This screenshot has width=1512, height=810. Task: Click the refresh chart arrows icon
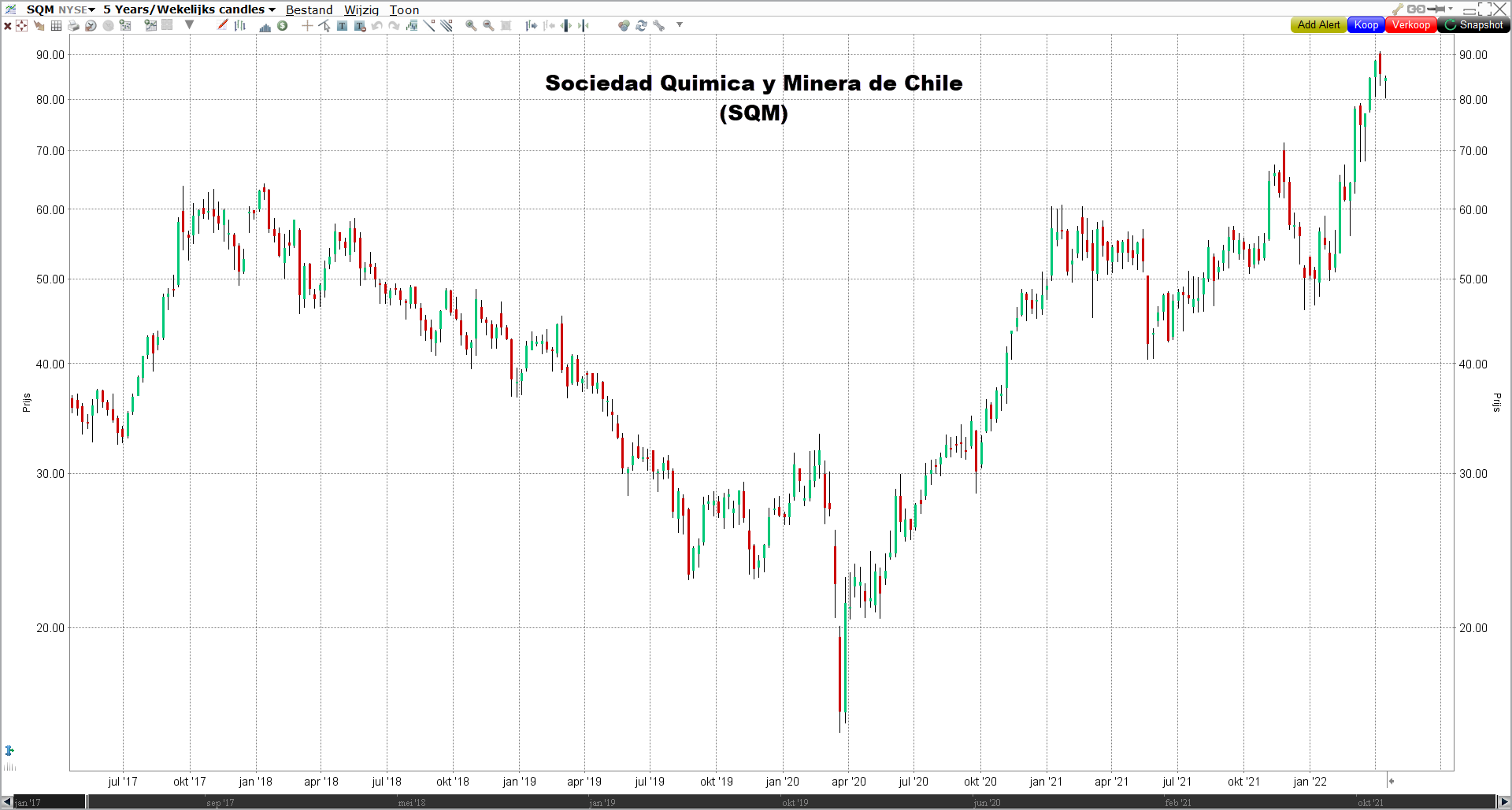[641, 25]
